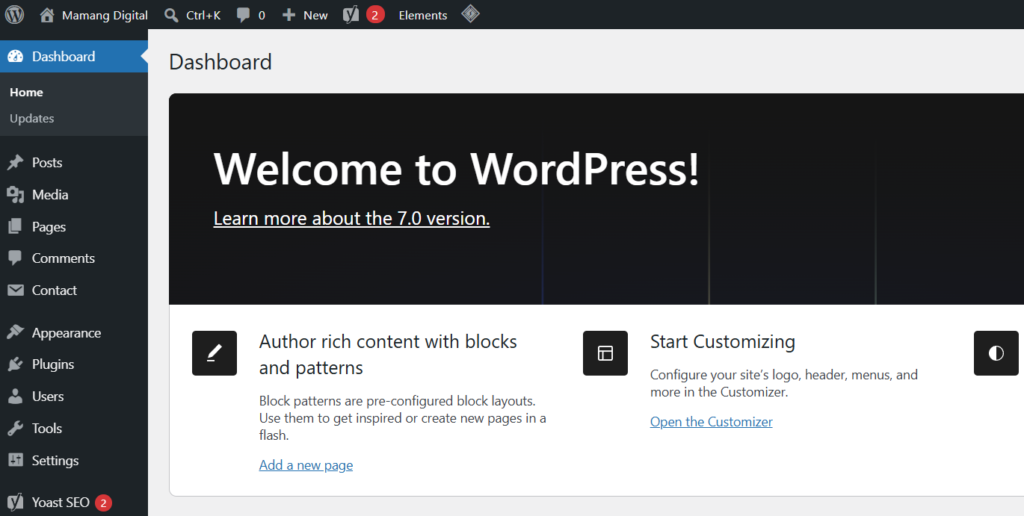Click the Yoast icon in the admin bar

click(351, 14)
